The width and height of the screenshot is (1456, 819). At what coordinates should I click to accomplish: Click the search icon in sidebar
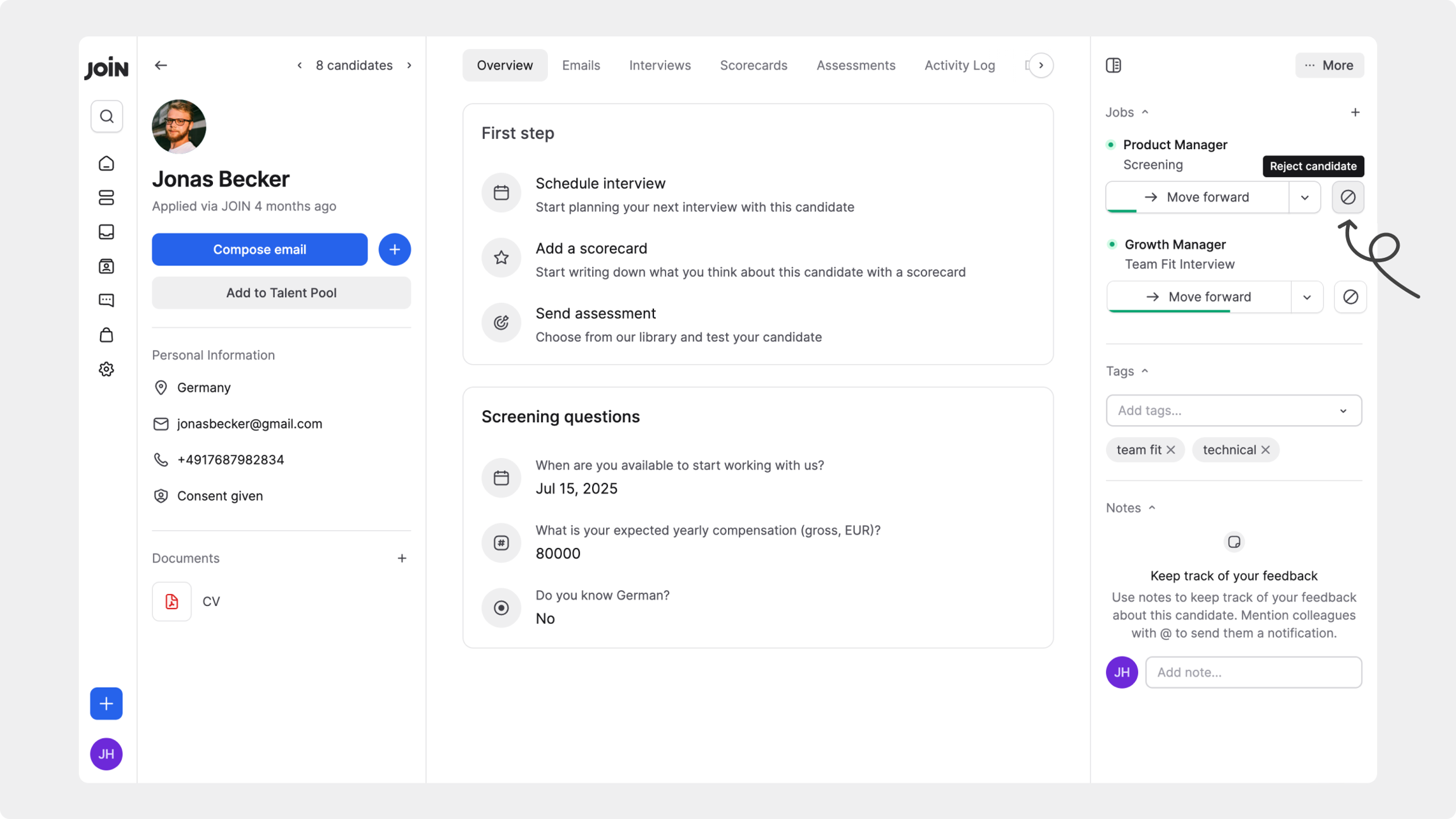click(106, 116)
